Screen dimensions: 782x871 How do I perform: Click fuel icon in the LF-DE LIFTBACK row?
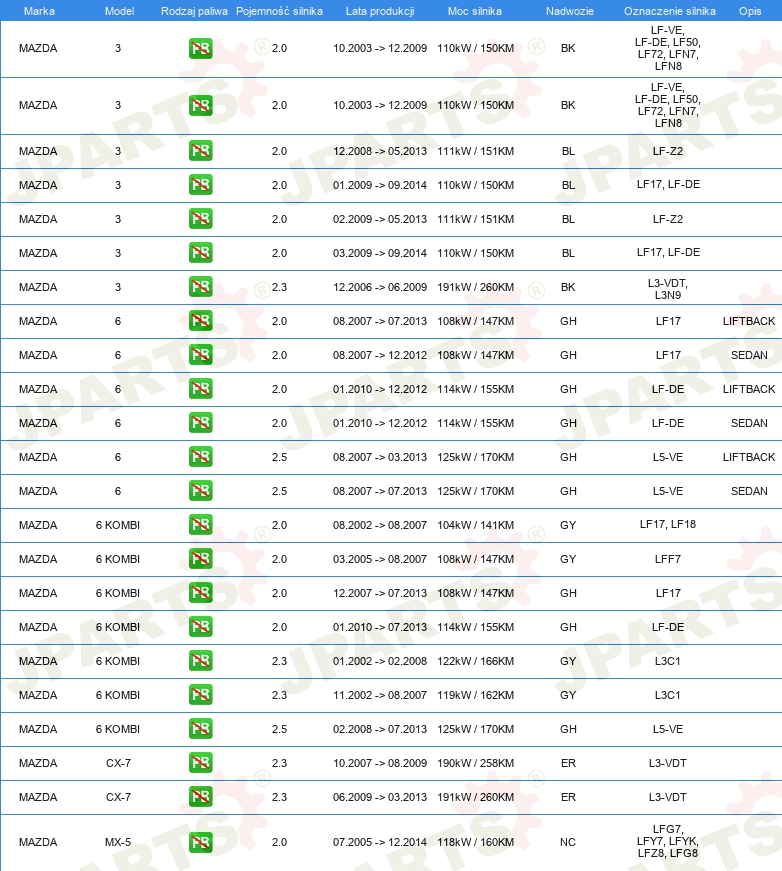pyautogui.click(x=200, y=388)
